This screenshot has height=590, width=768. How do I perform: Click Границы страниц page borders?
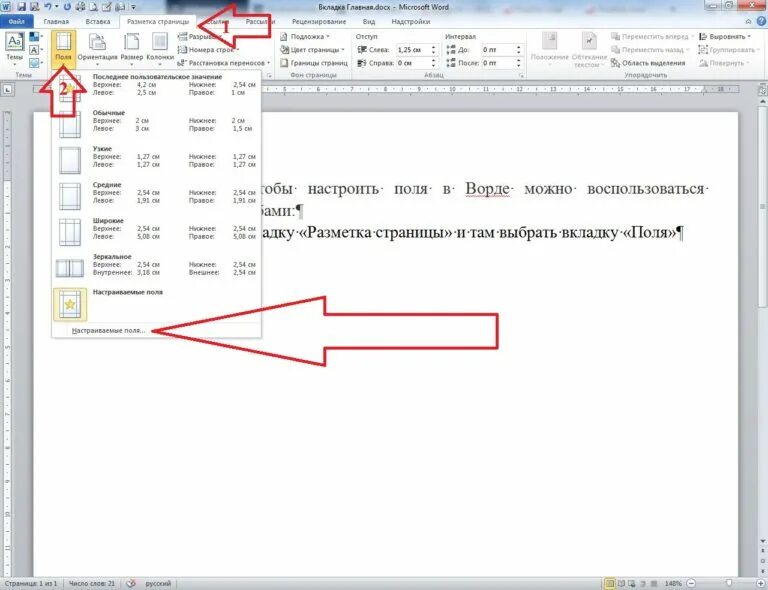pyautogui.click(x=313, y=63)
